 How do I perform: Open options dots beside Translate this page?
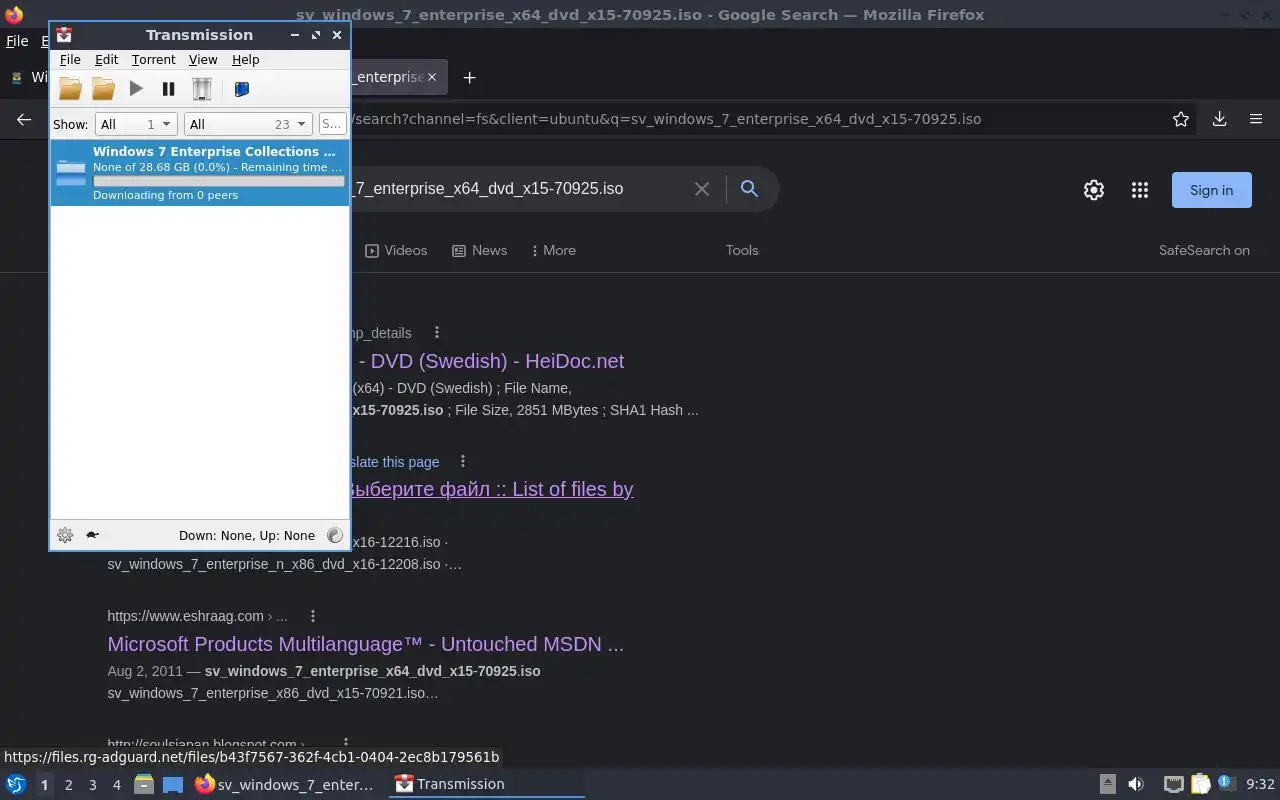pyautogui.click(x=462, y=461)
